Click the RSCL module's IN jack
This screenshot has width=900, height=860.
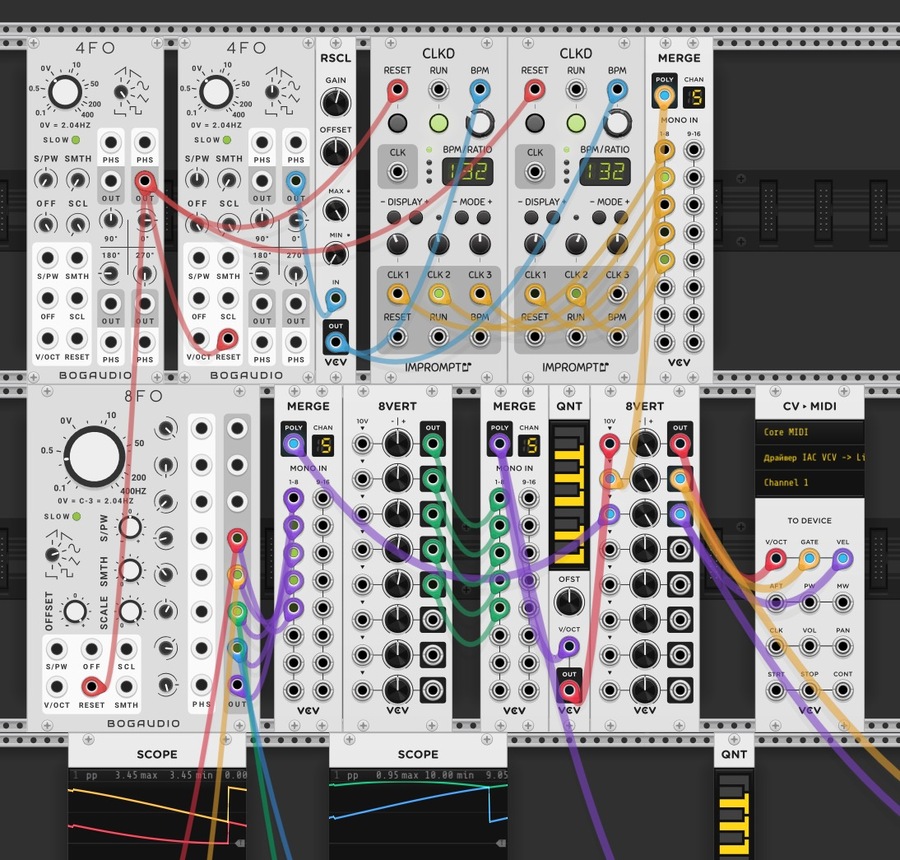pos(336,299)
